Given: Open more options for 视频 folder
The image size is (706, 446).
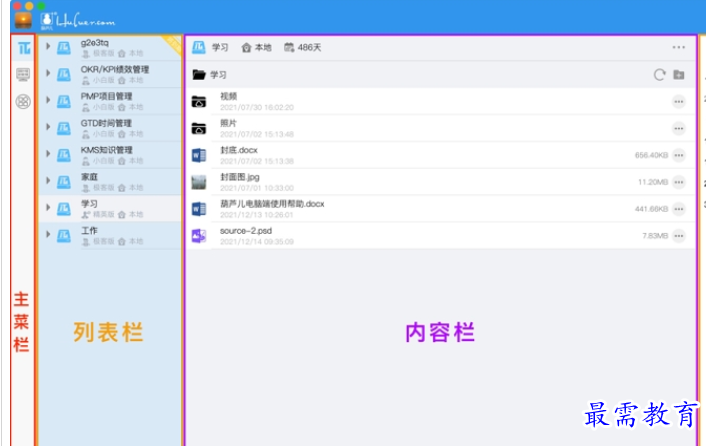Looking at the screenshot, I should tap(679, 102).
